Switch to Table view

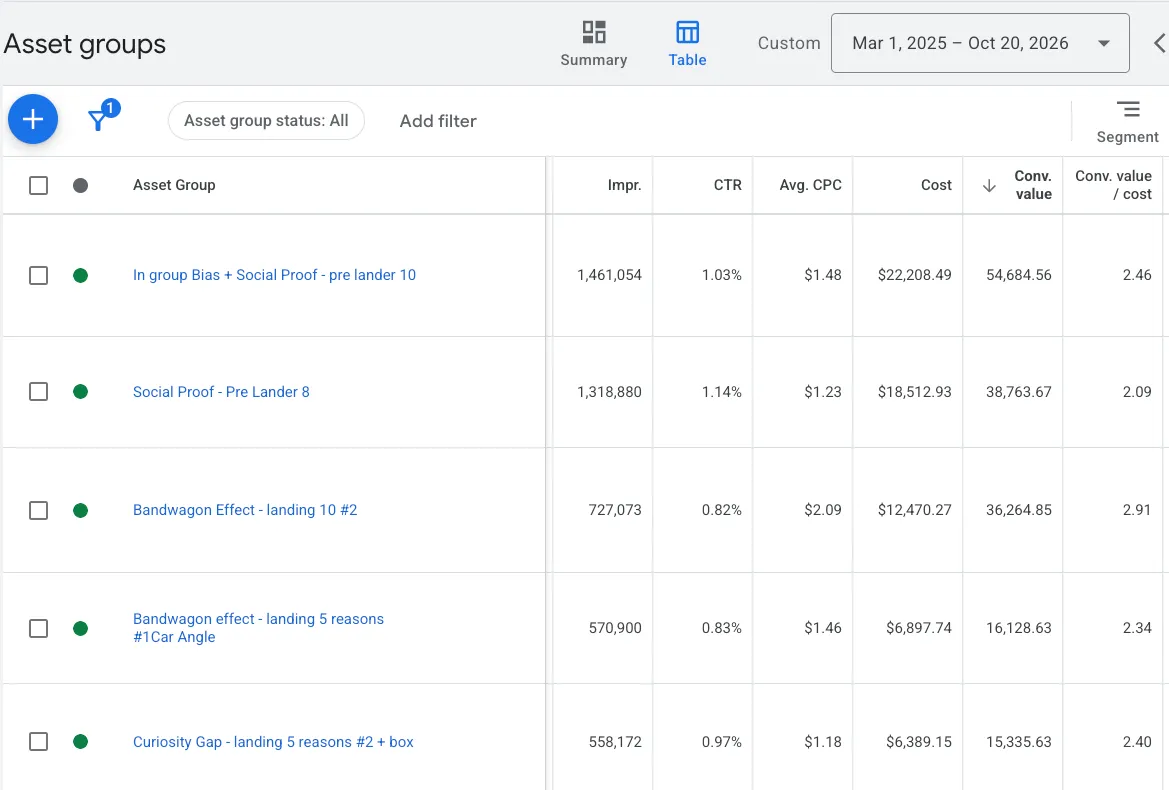point(687,44)
